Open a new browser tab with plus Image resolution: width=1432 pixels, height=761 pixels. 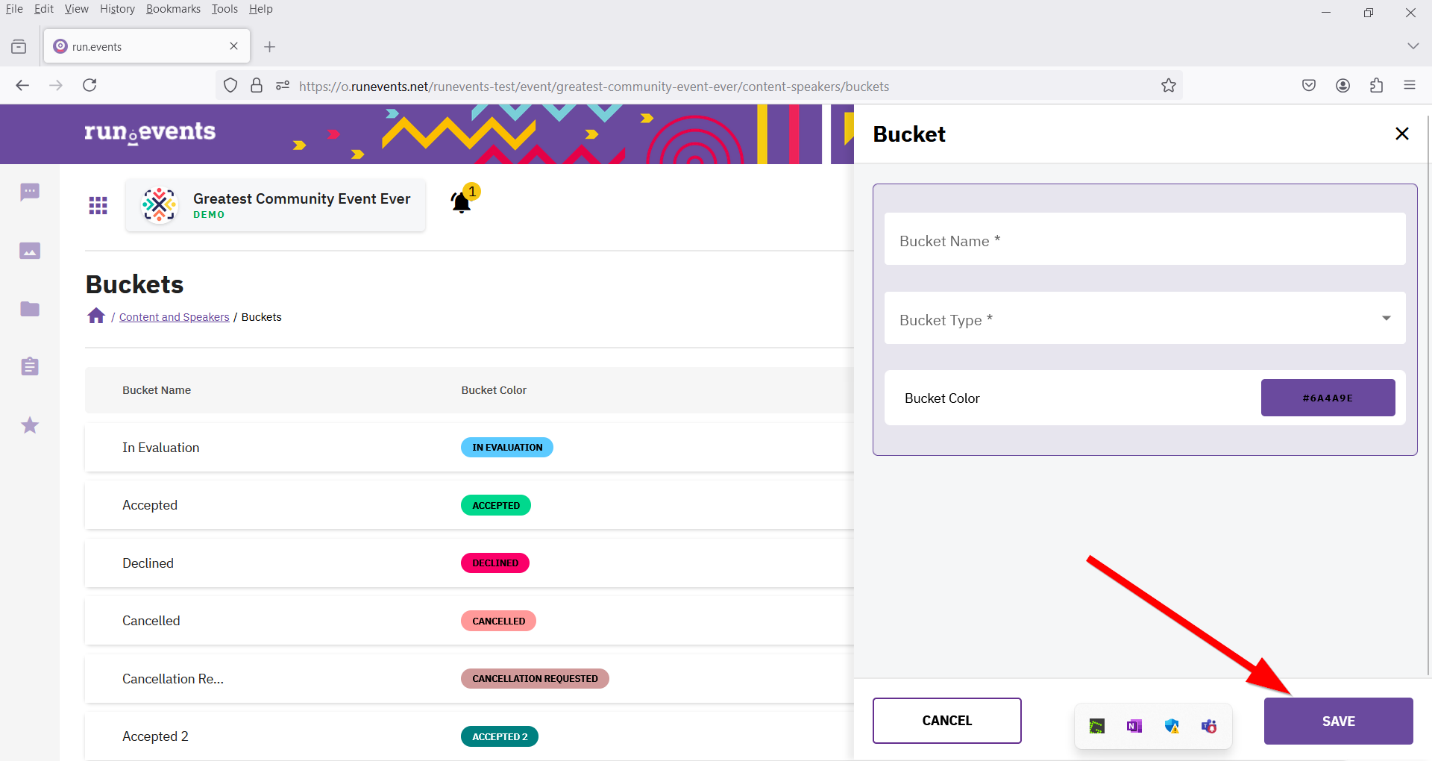(x=269, y=46)
